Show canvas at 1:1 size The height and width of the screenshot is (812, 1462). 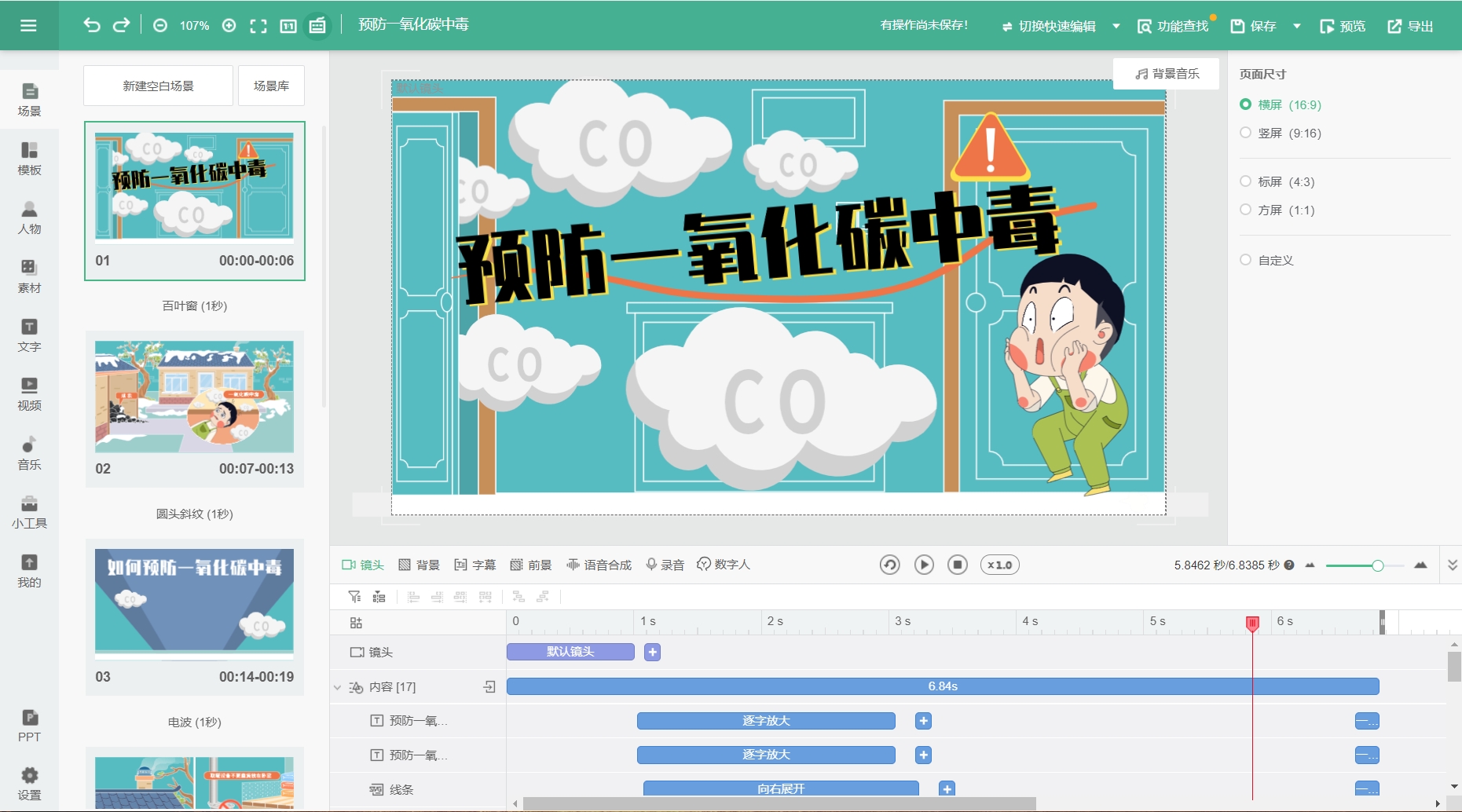point(288,26)
